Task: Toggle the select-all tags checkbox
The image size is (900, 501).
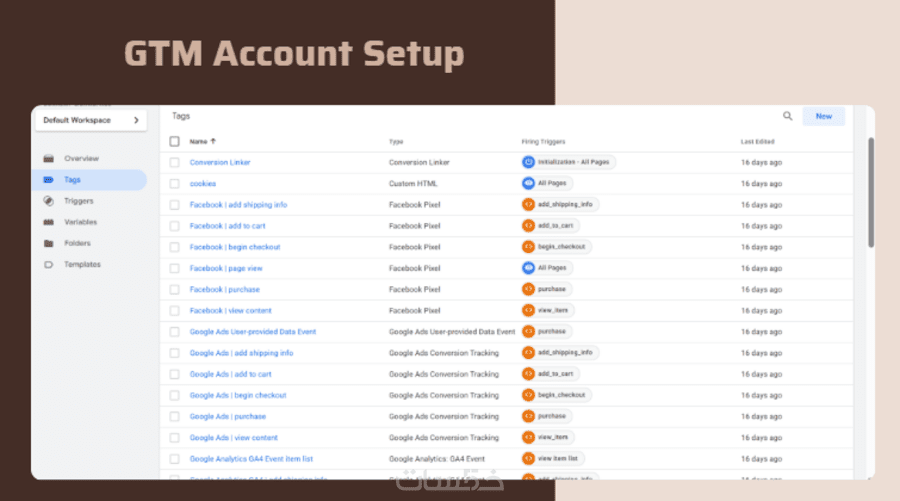Action: click(x=175, y=141)
